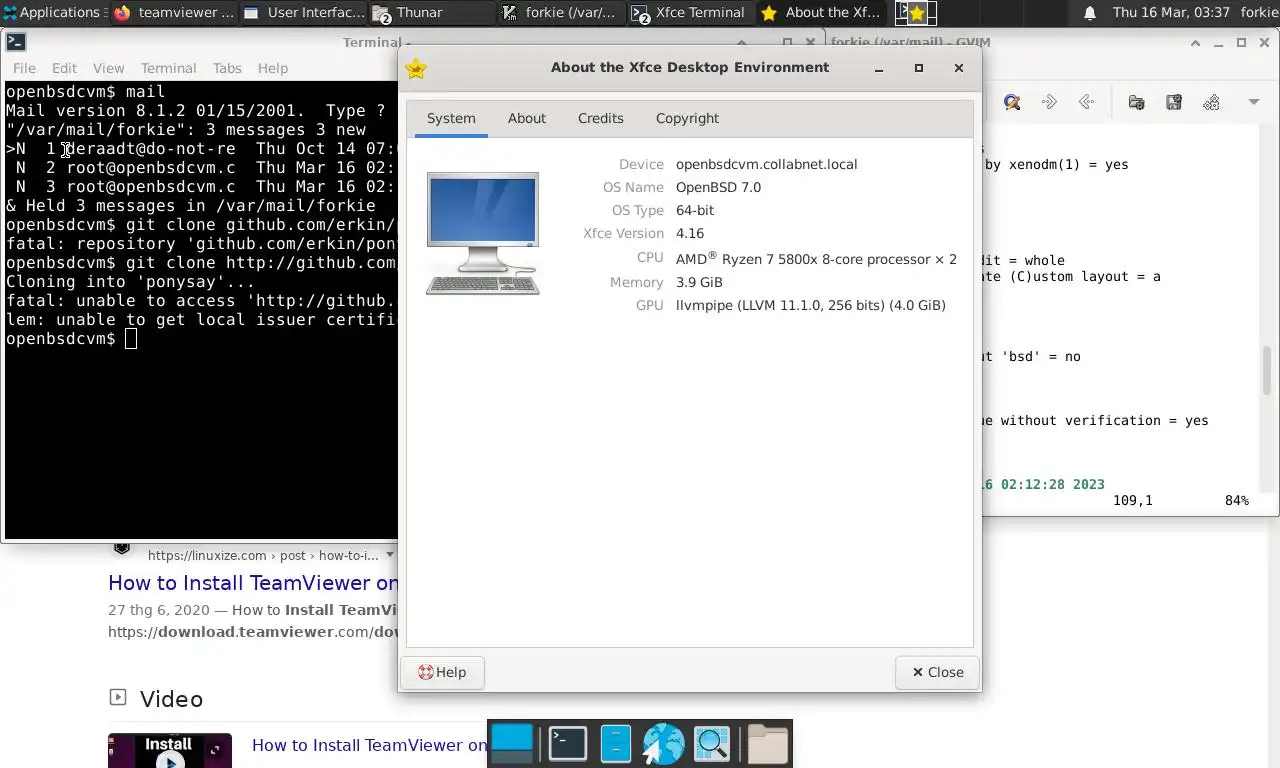Click OpenBSD 7.0 OS name value
This screenshot has height=768, width=1280.
point(718,187)
